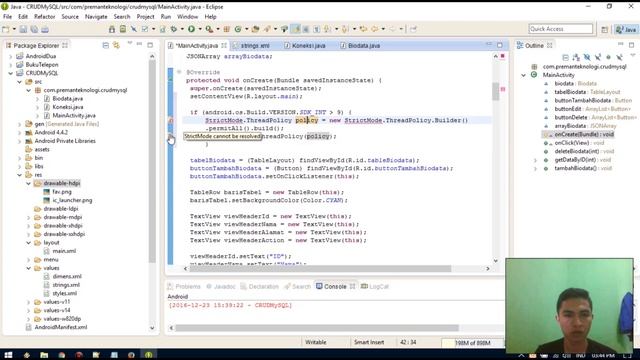Open the Refactor menu
Screen dimensions: 640x360
click(x=44, y=17)
